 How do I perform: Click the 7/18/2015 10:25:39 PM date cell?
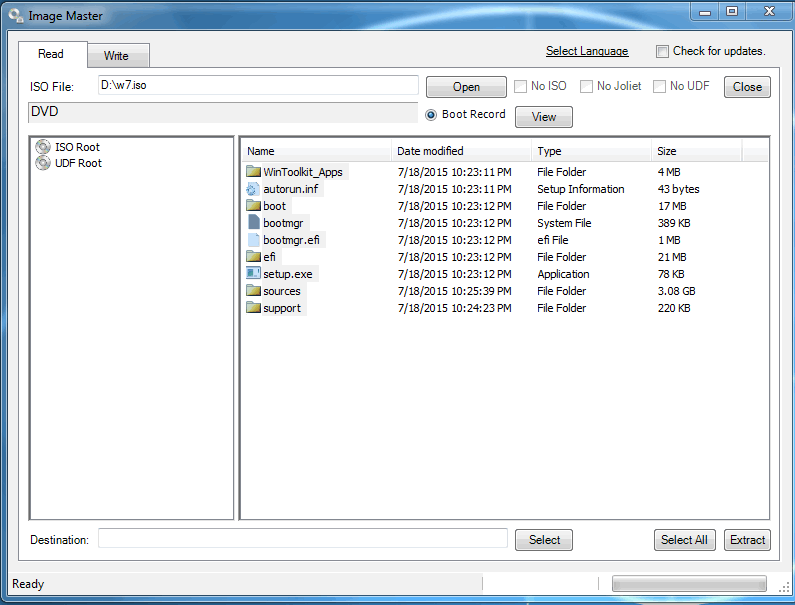(455, 291)
